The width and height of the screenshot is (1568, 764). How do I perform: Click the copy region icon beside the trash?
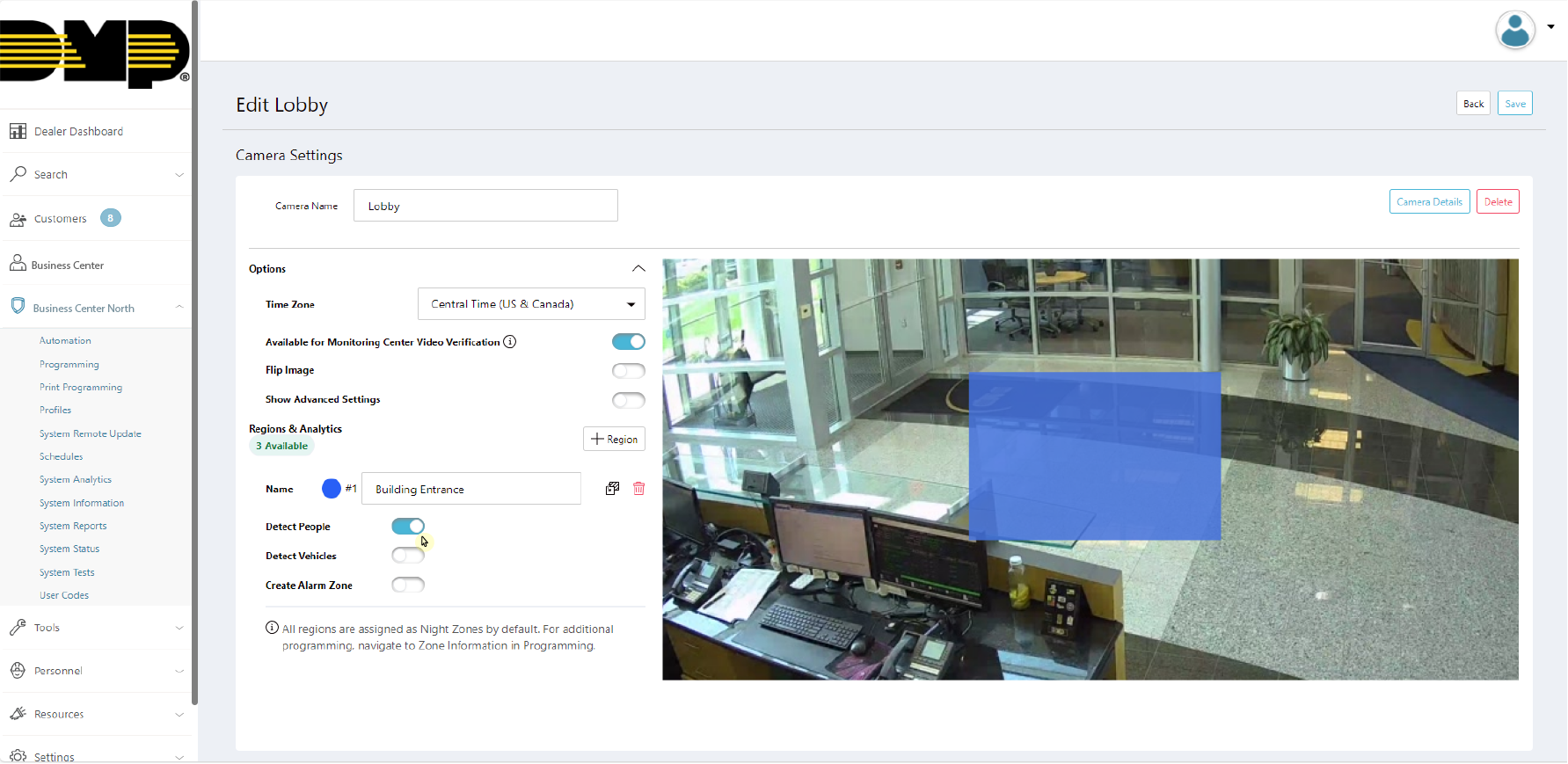tap(612, 489)
